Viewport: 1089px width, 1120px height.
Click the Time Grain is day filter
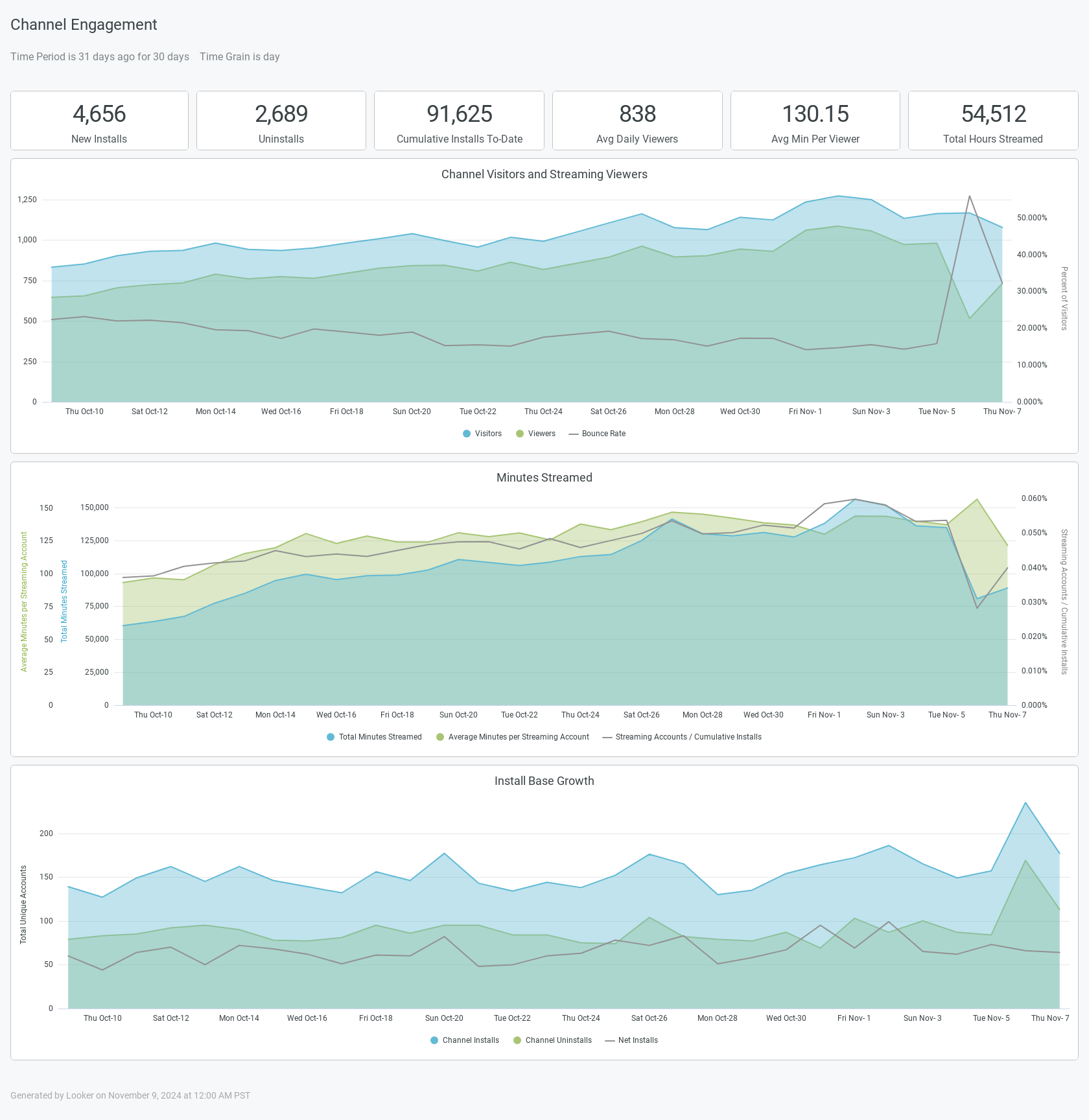point(240,56)
